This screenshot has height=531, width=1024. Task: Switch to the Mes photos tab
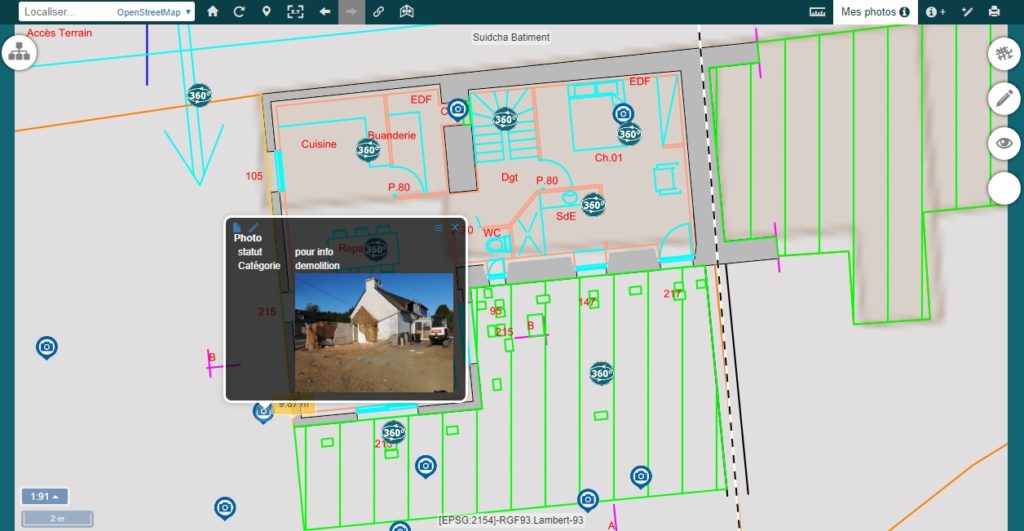tap(875, 12)
